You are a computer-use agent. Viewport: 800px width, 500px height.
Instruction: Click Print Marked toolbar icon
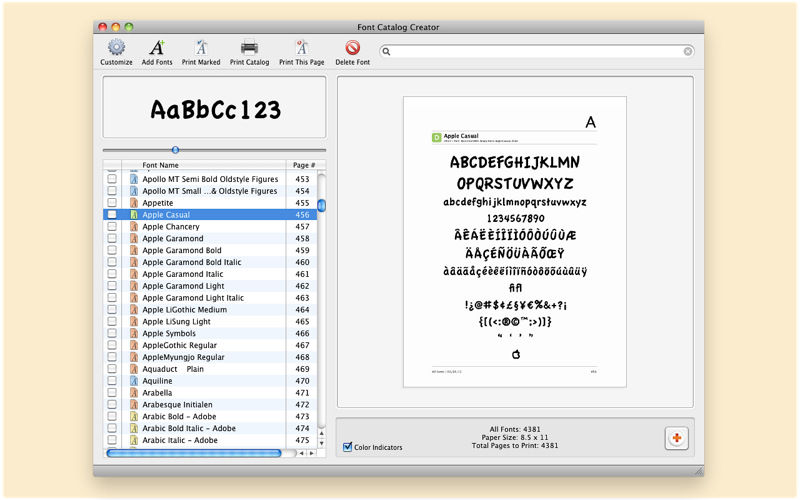tap(201, 47)
